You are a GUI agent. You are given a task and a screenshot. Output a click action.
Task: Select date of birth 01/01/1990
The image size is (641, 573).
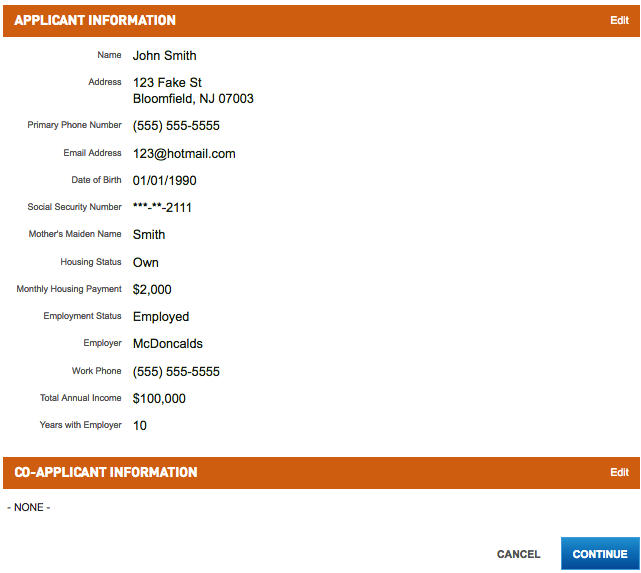tap(164, 181)
